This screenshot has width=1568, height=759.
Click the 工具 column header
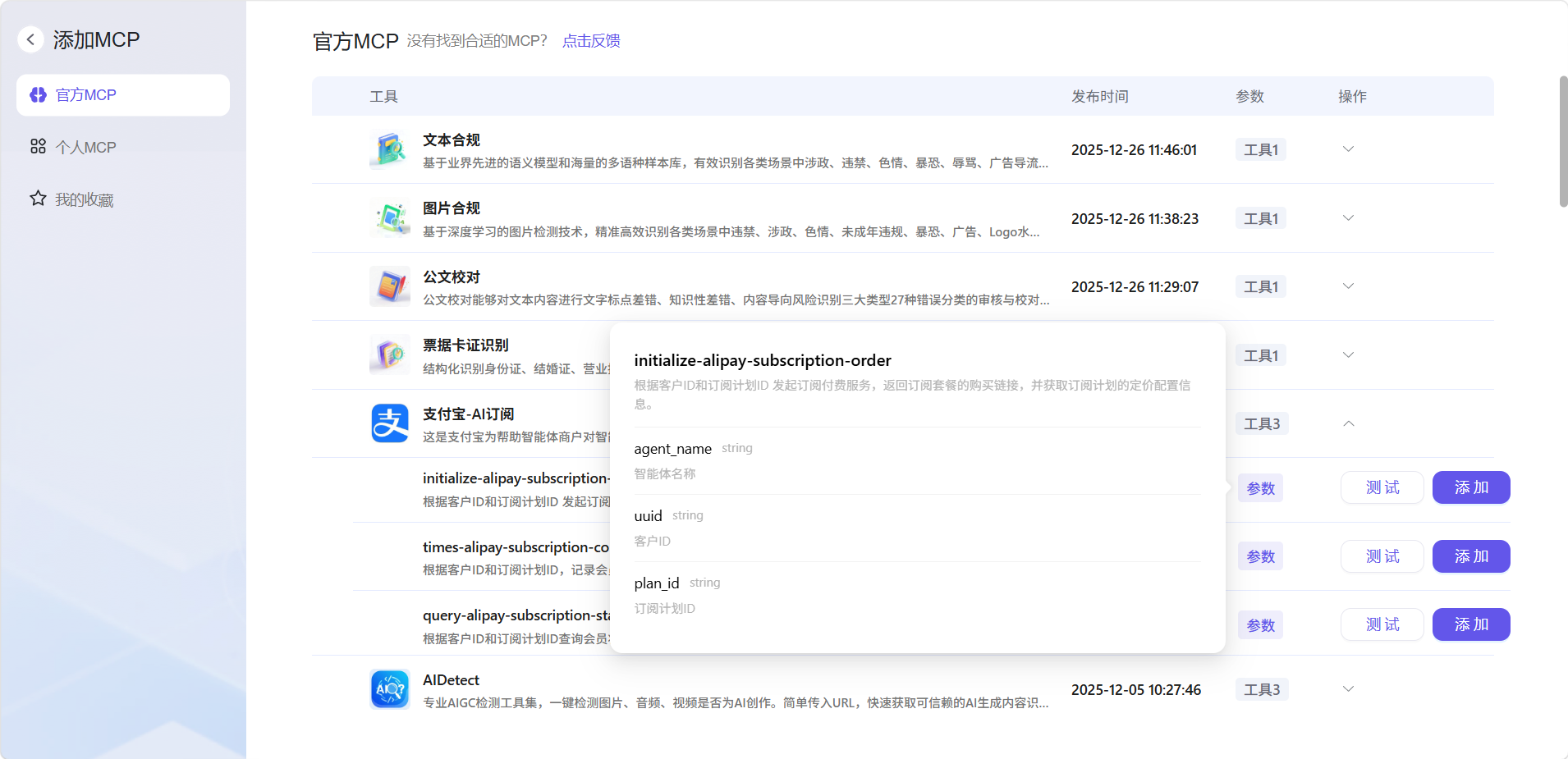[383, 97]
